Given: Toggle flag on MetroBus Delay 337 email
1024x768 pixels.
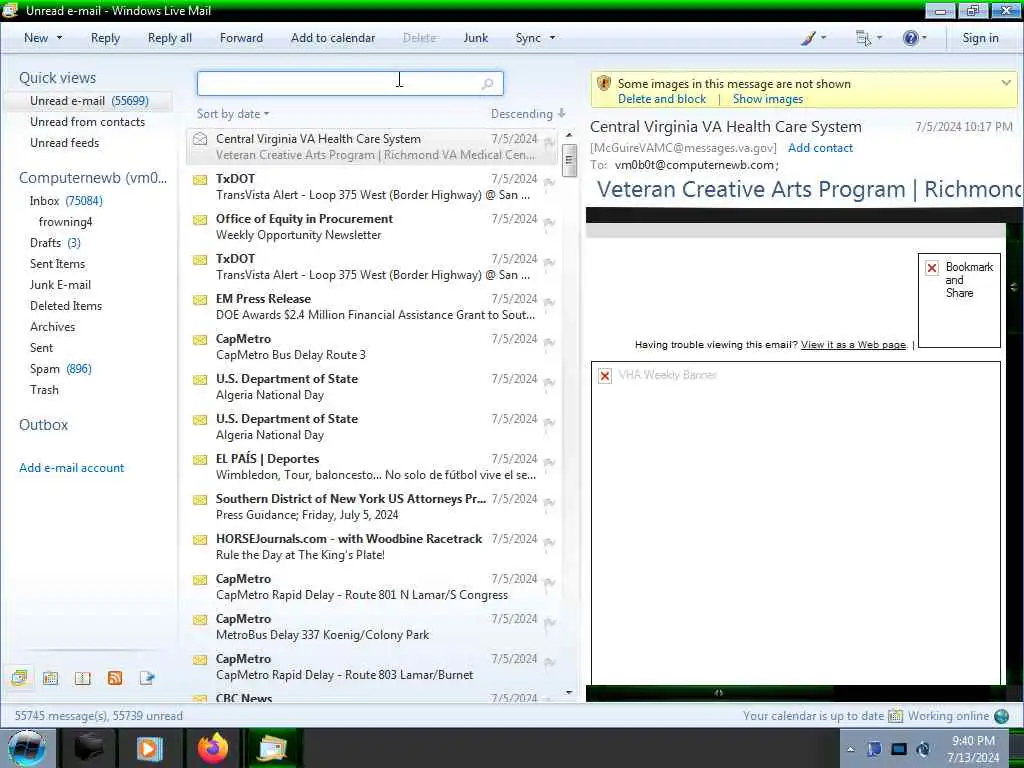Looking at the screenshot, I should pos(550,622).
